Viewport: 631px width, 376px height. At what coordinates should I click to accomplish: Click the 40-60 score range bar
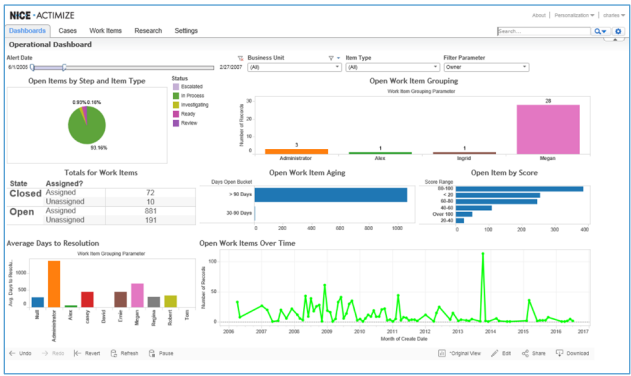point(474,208)
